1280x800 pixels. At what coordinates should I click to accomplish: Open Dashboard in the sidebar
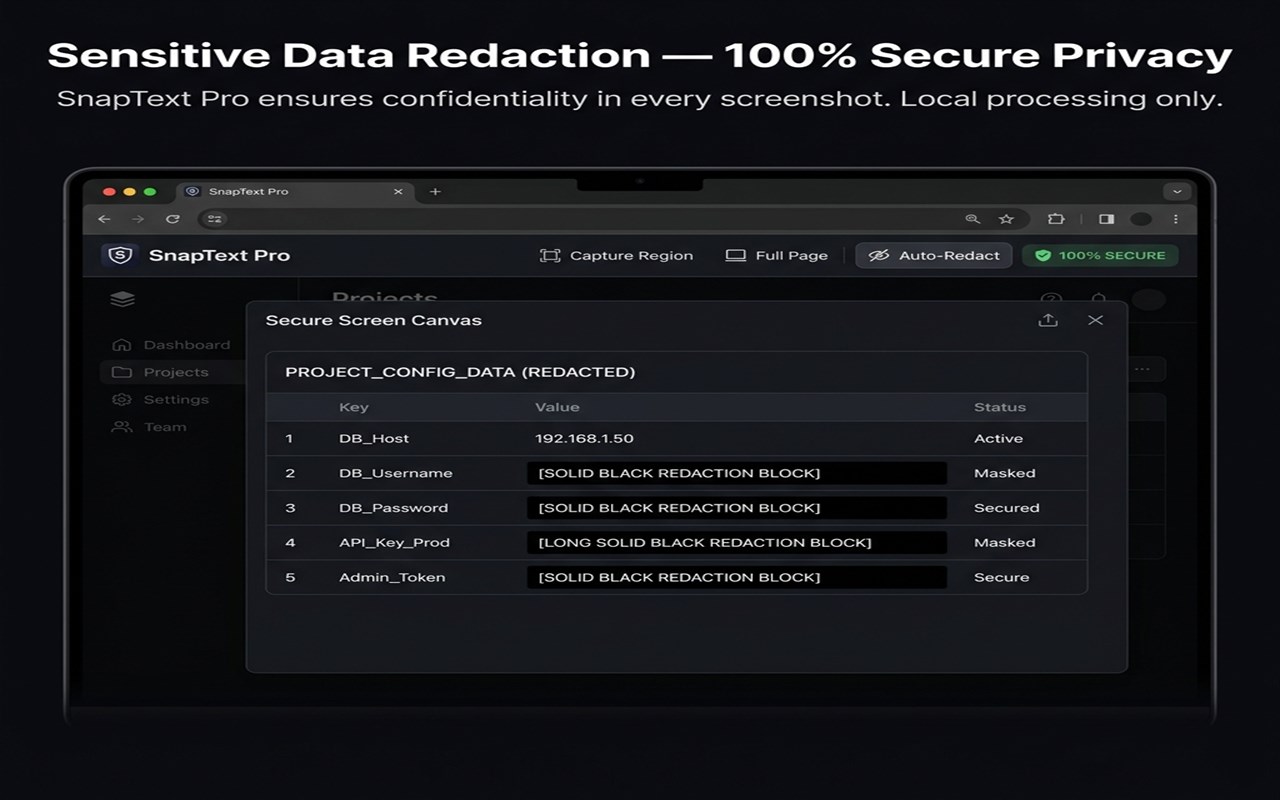tap(171, 345)
